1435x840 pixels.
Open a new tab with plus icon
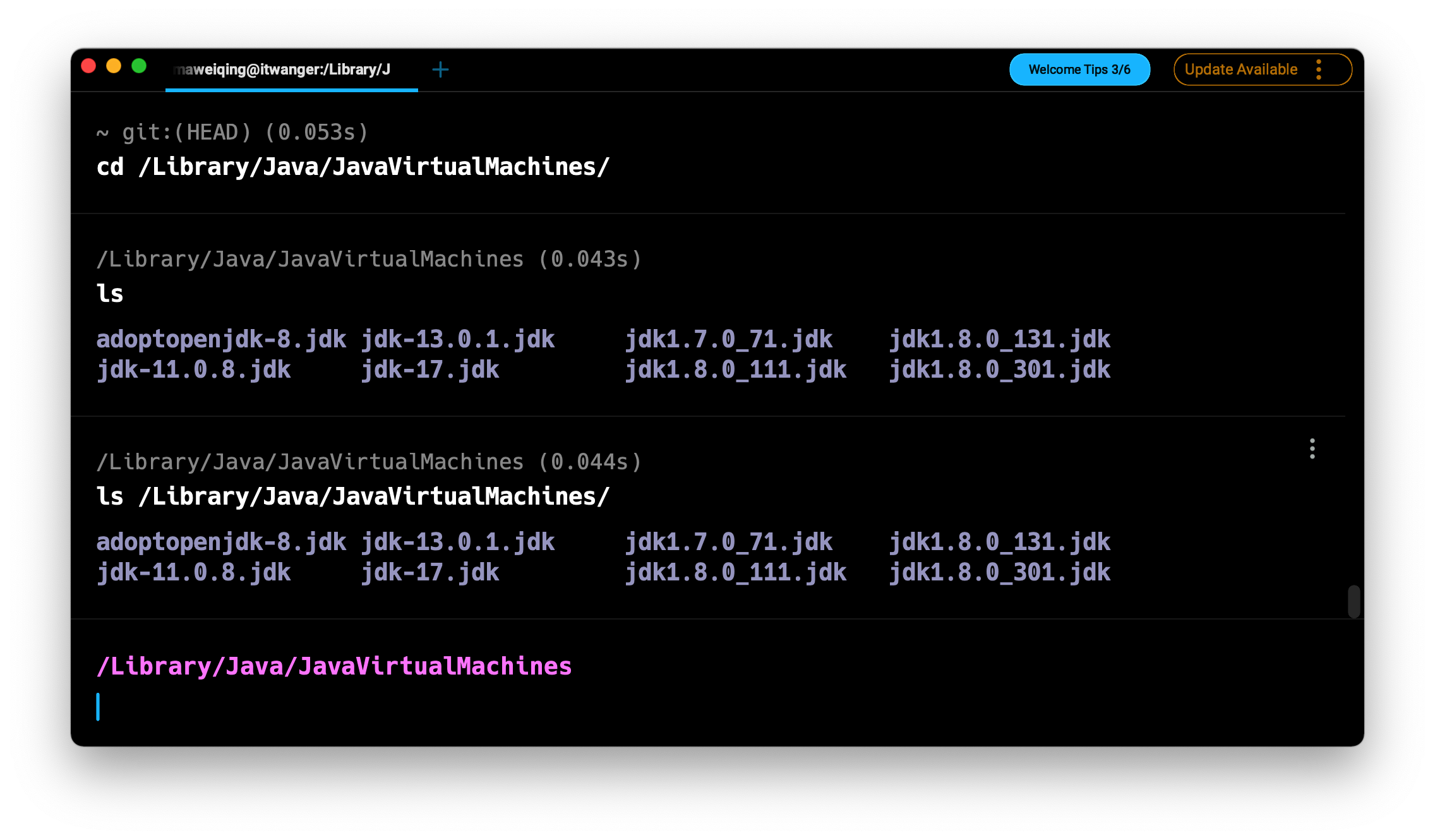[440, 69]
